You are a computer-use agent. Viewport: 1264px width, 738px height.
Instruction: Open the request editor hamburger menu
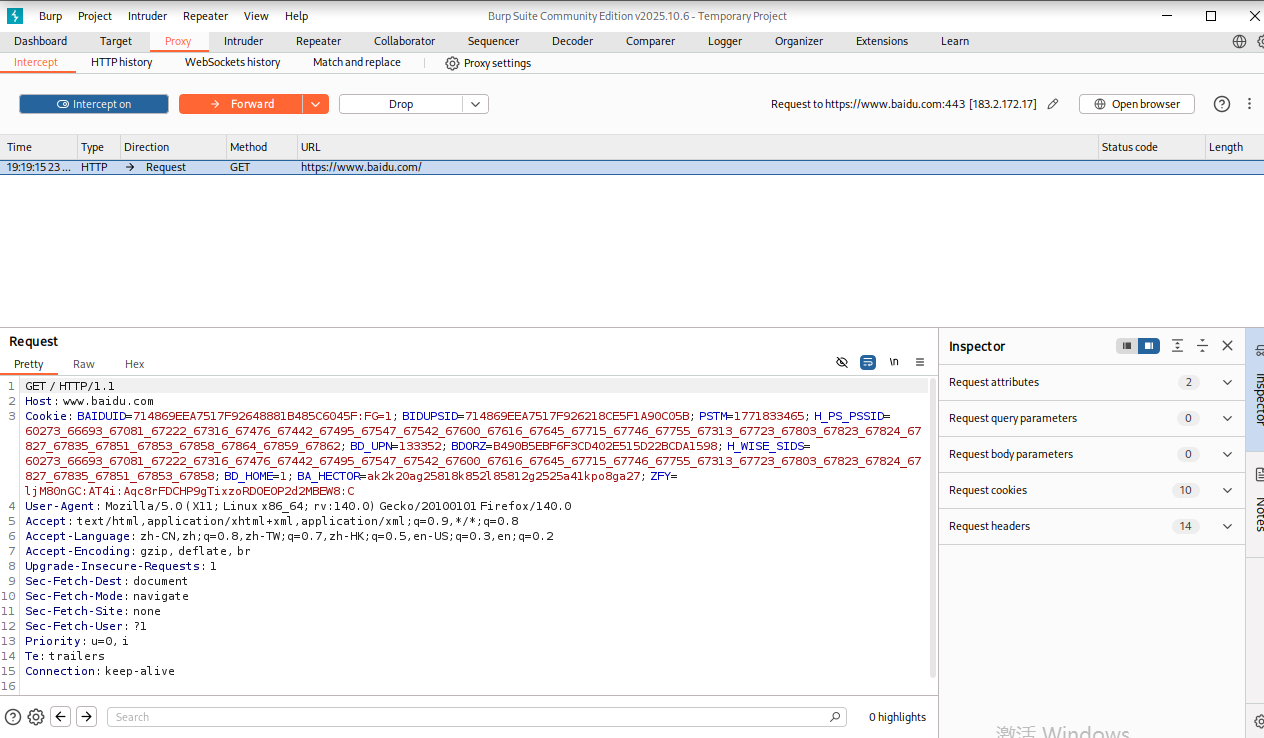920,362
